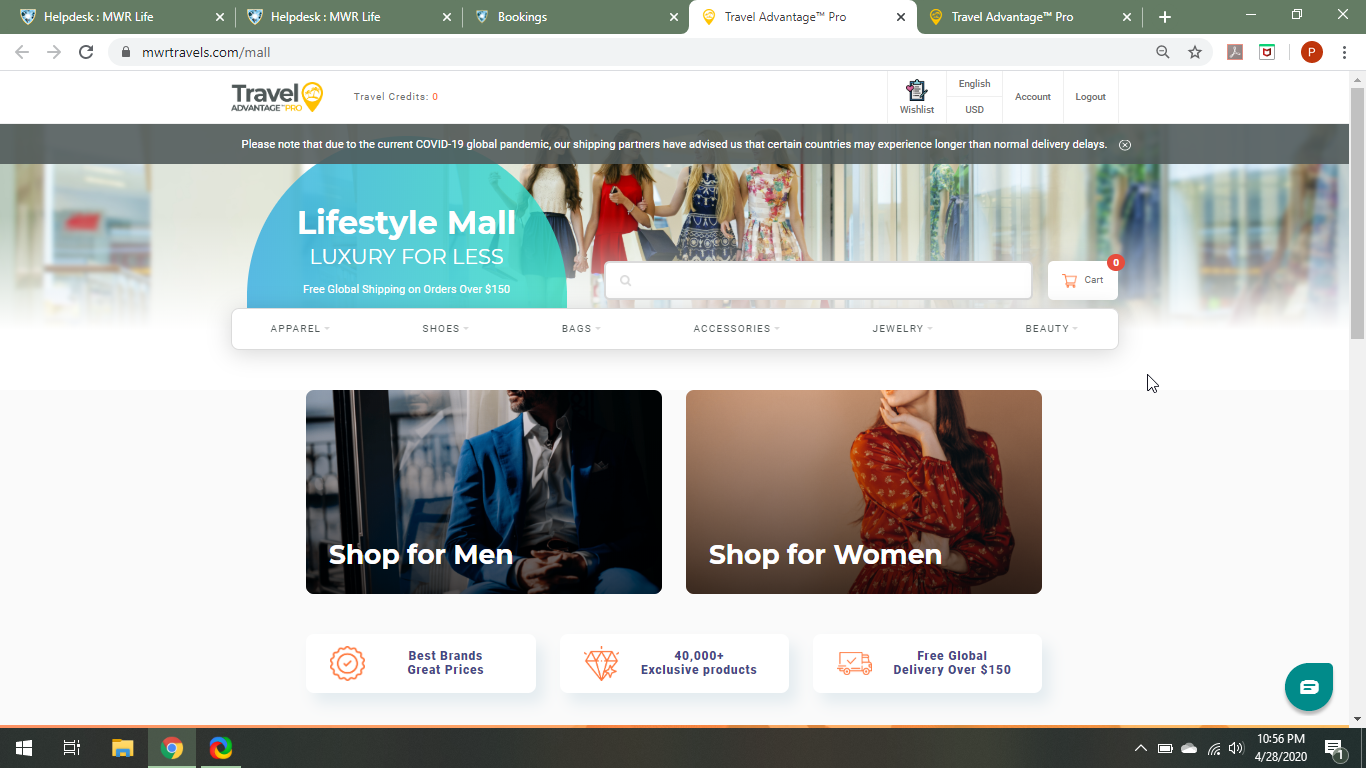Click the Travel Credits: 0 text
The image size is (1366, 768).
(396, 97)
